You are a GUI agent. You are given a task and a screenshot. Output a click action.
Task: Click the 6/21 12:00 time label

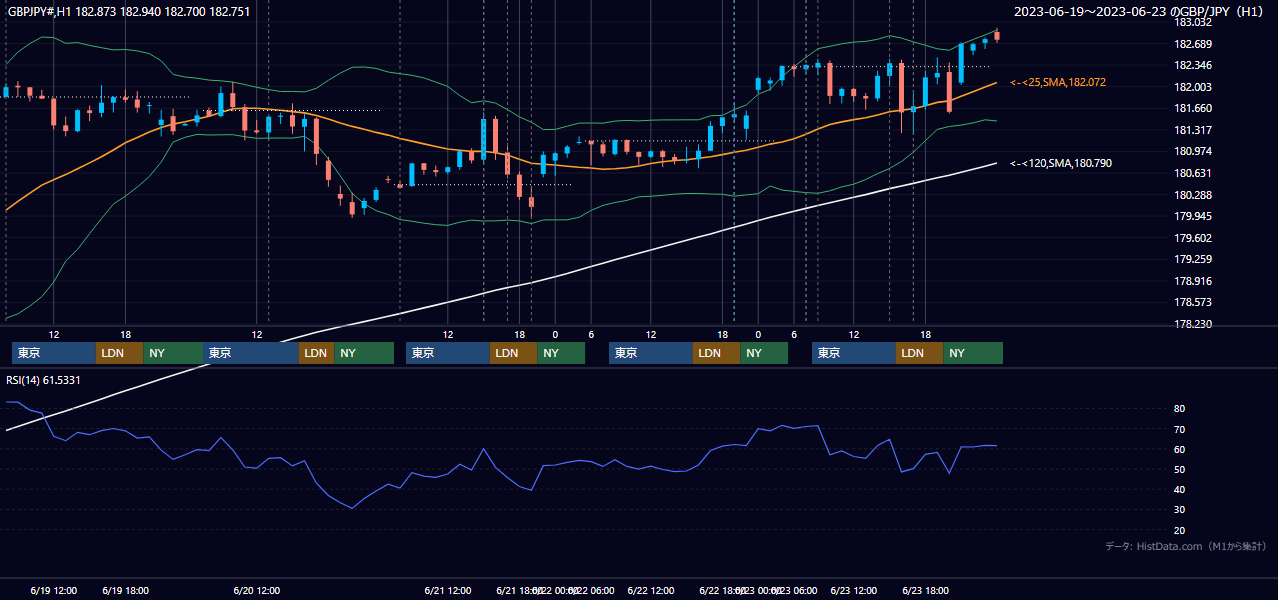(448, 590)
